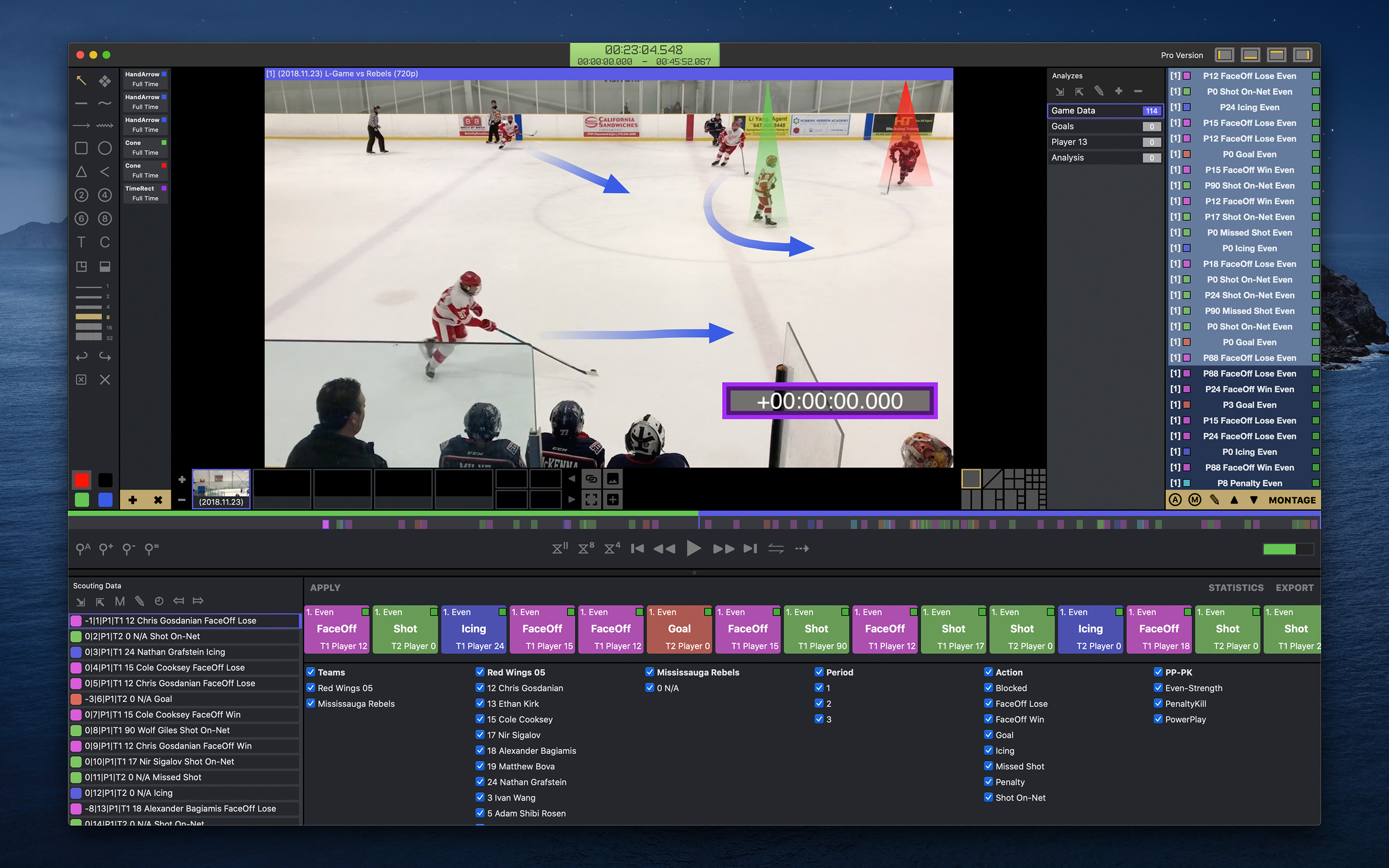Open the STATISTICS tab
This screenshot has width=1389, height=868.
[1235, 587]
